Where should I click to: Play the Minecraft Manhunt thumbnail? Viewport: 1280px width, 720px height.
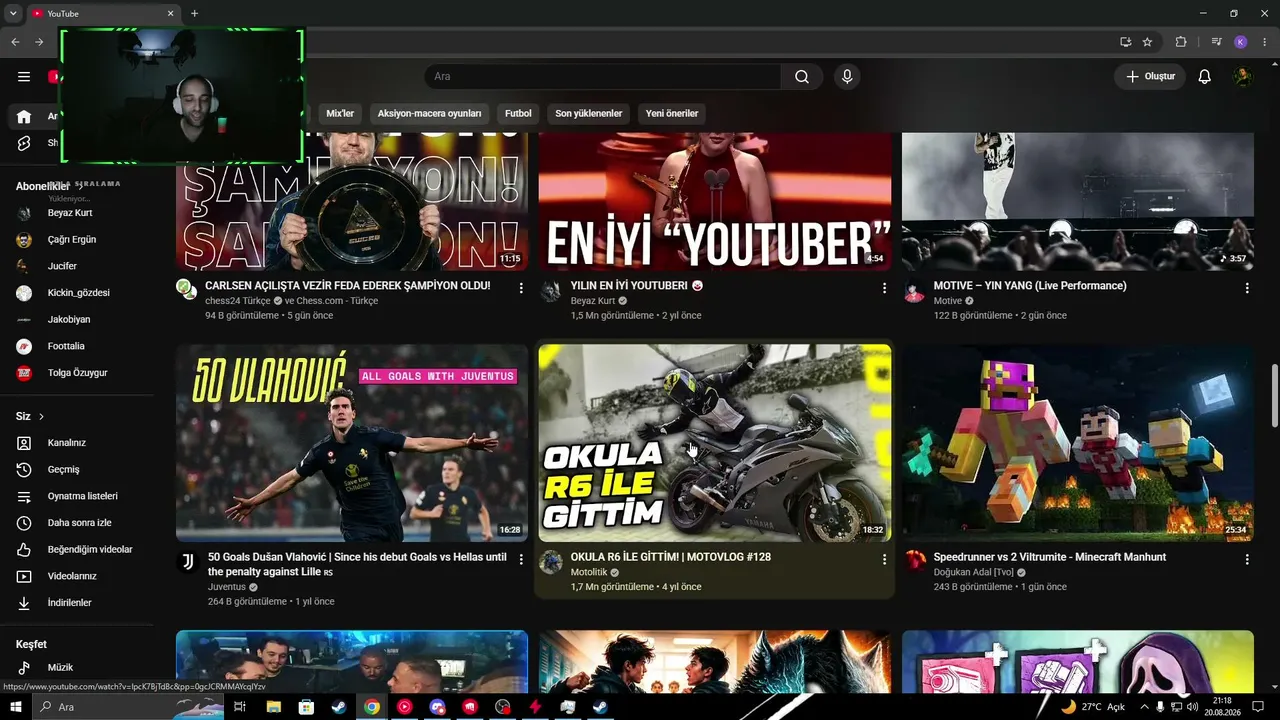1078,443
